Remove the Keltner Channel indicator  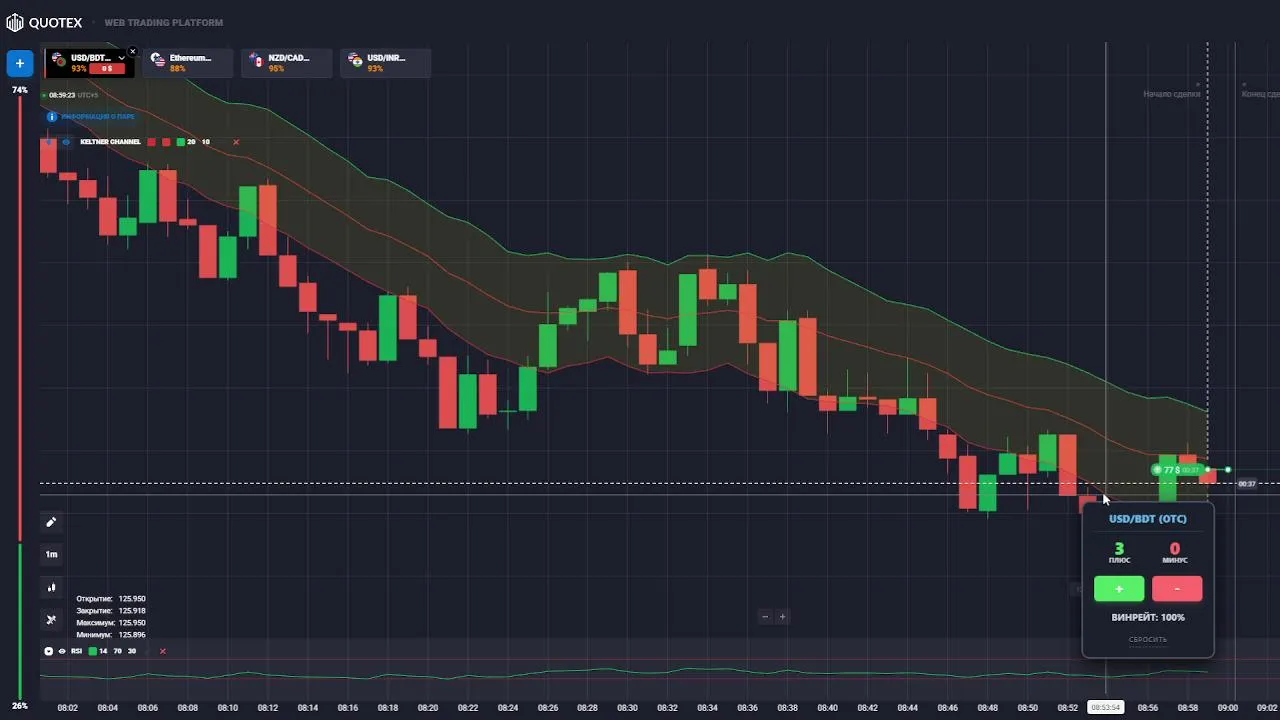tap(236, 142)
